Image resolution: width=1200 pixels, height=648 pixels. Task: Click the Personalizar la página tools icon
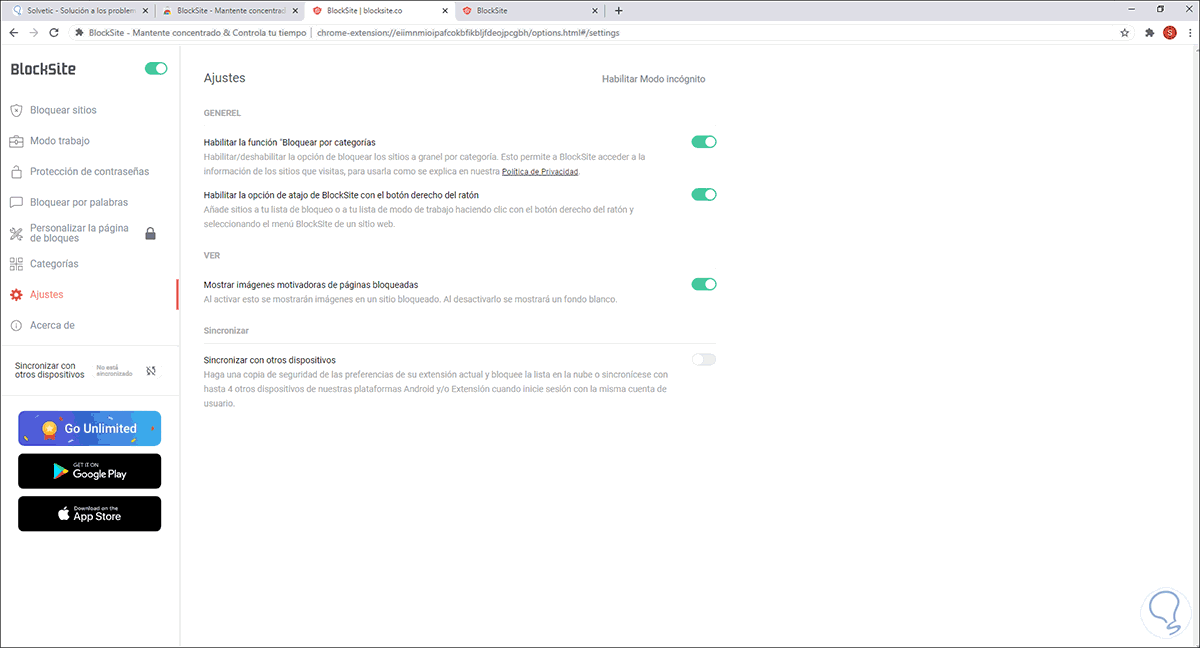(16, 234)
